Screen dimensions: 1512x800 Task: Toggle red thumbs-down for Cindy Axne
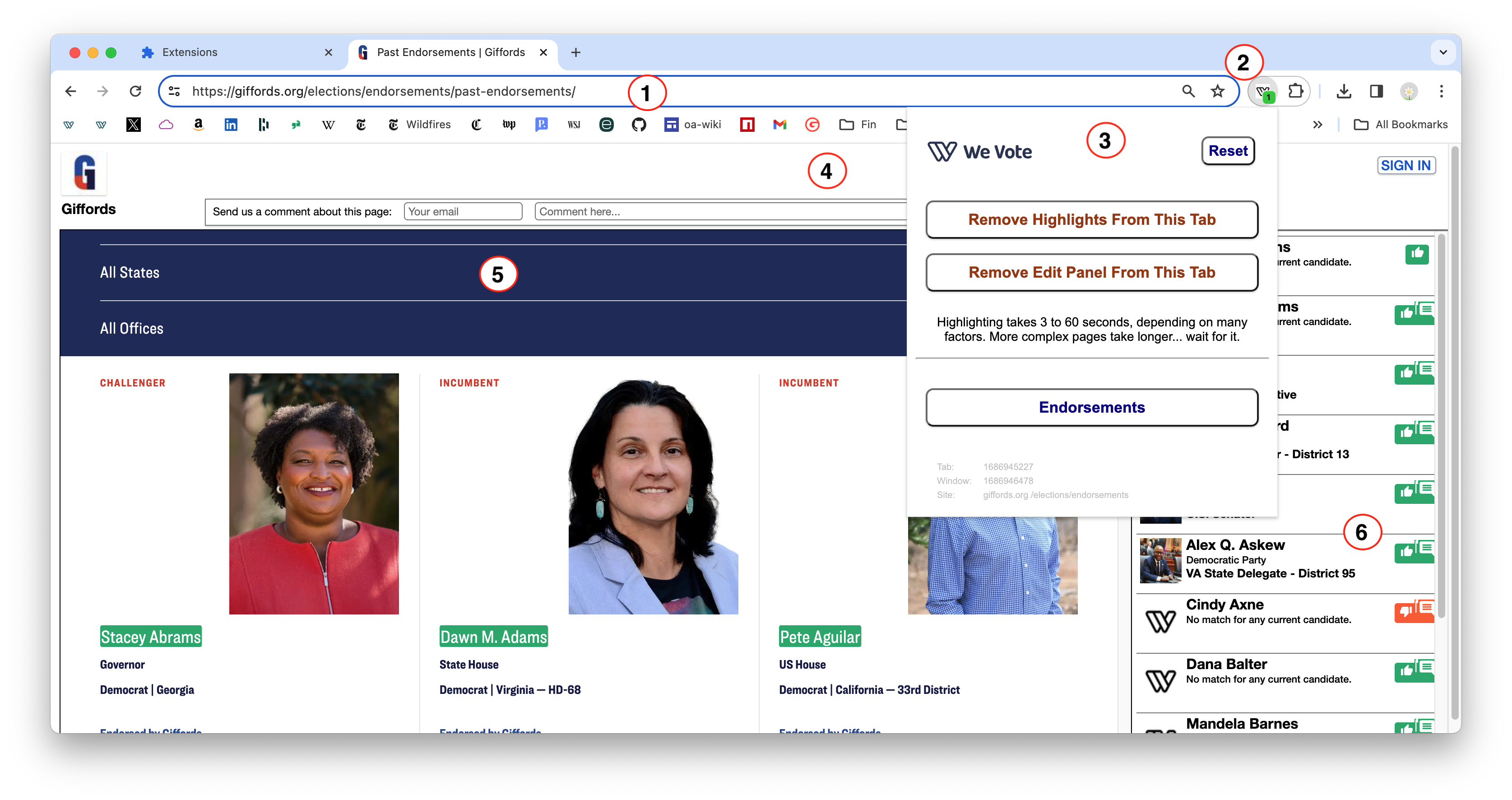(1405, 612)
